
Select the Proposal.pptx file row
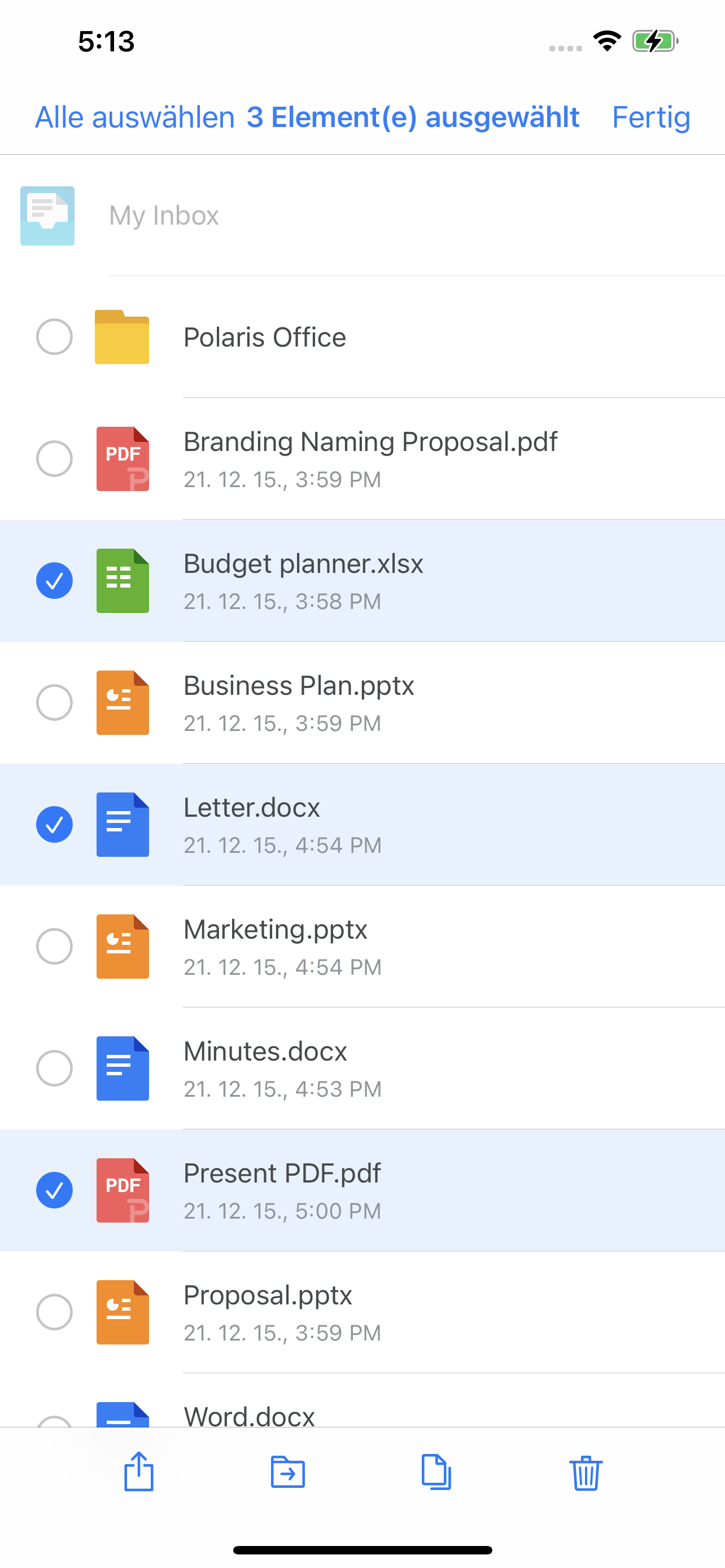pyautogui.click(x=362, y=1312)
